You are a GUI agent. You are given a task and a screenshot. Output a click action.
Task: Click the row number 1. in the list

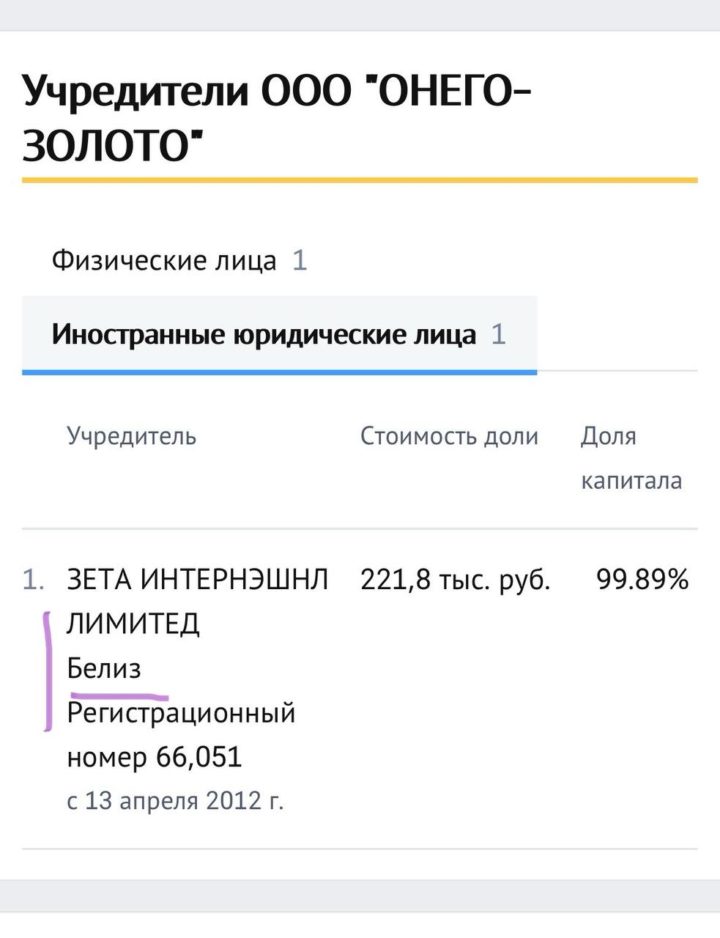[34, 580]
